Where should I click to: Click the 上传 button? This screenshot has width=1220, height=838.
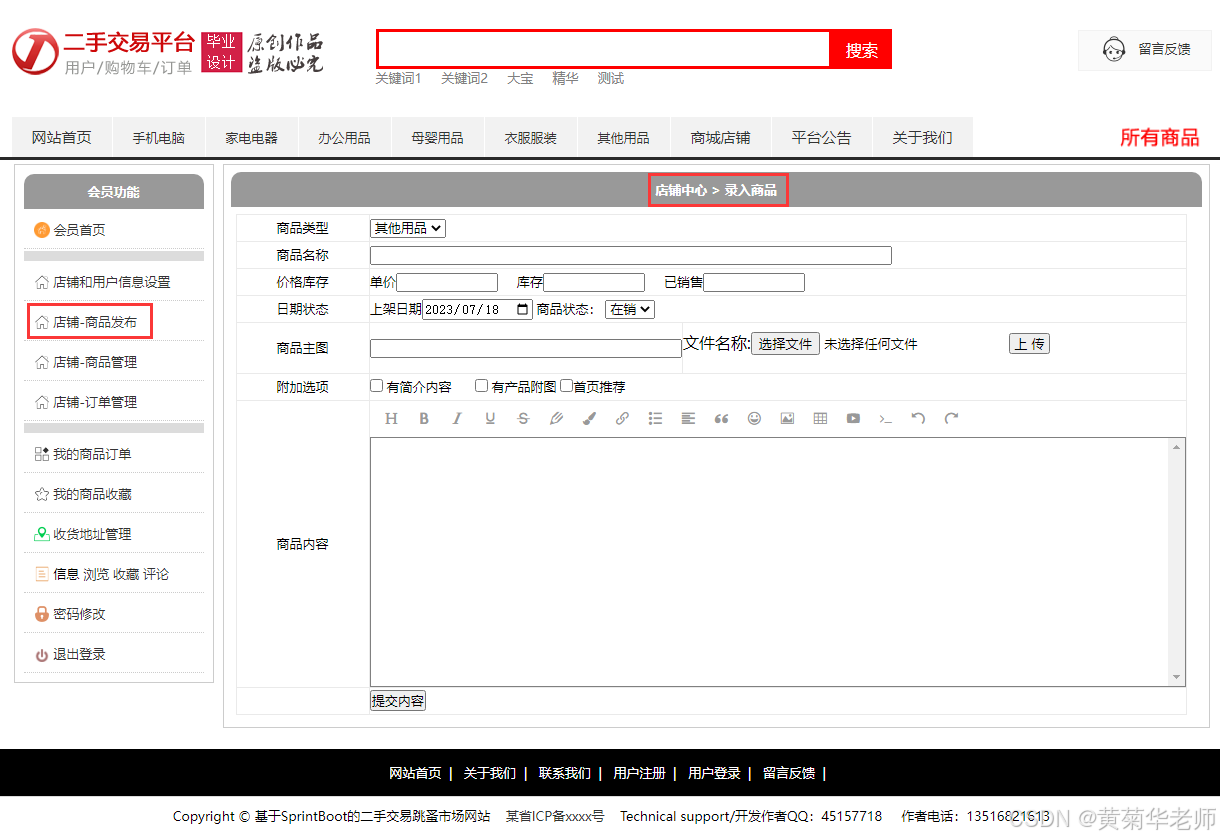[1029, 344]
